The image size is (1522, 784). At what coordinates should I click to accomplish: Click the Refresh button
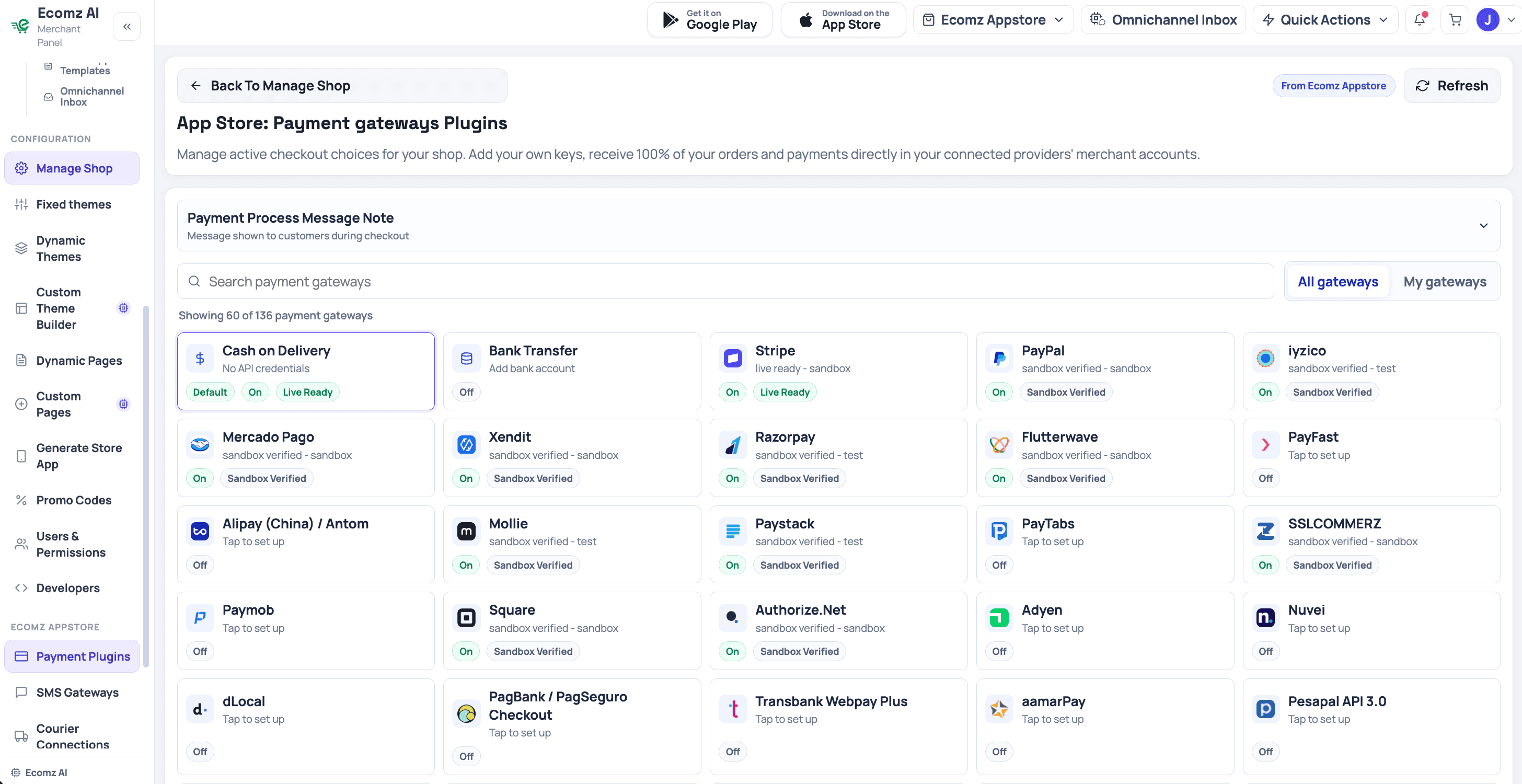pyautogui.click(x=1451, y=86)
